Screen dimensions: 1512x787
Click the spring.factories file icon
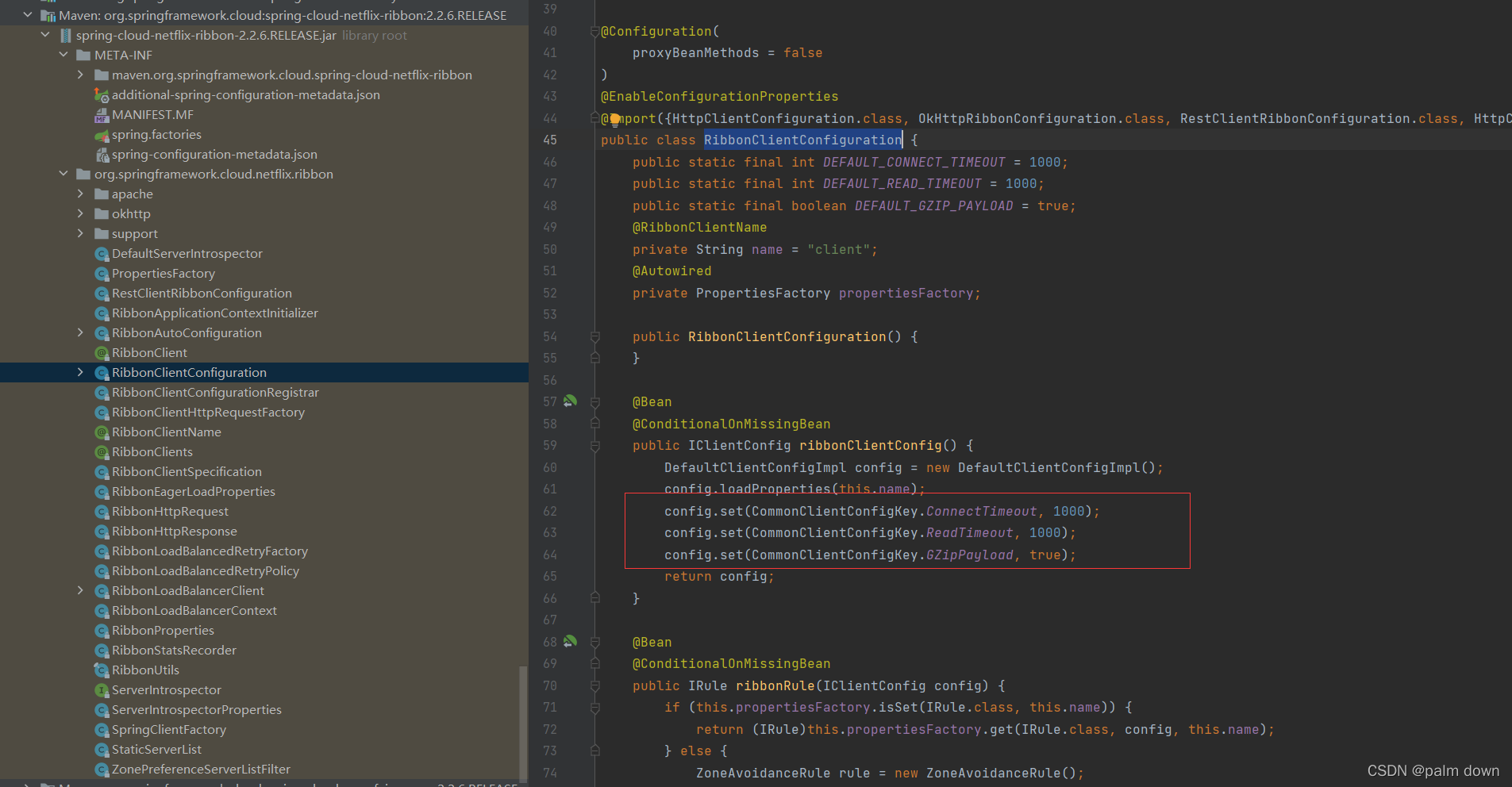(x=102, y=135)
